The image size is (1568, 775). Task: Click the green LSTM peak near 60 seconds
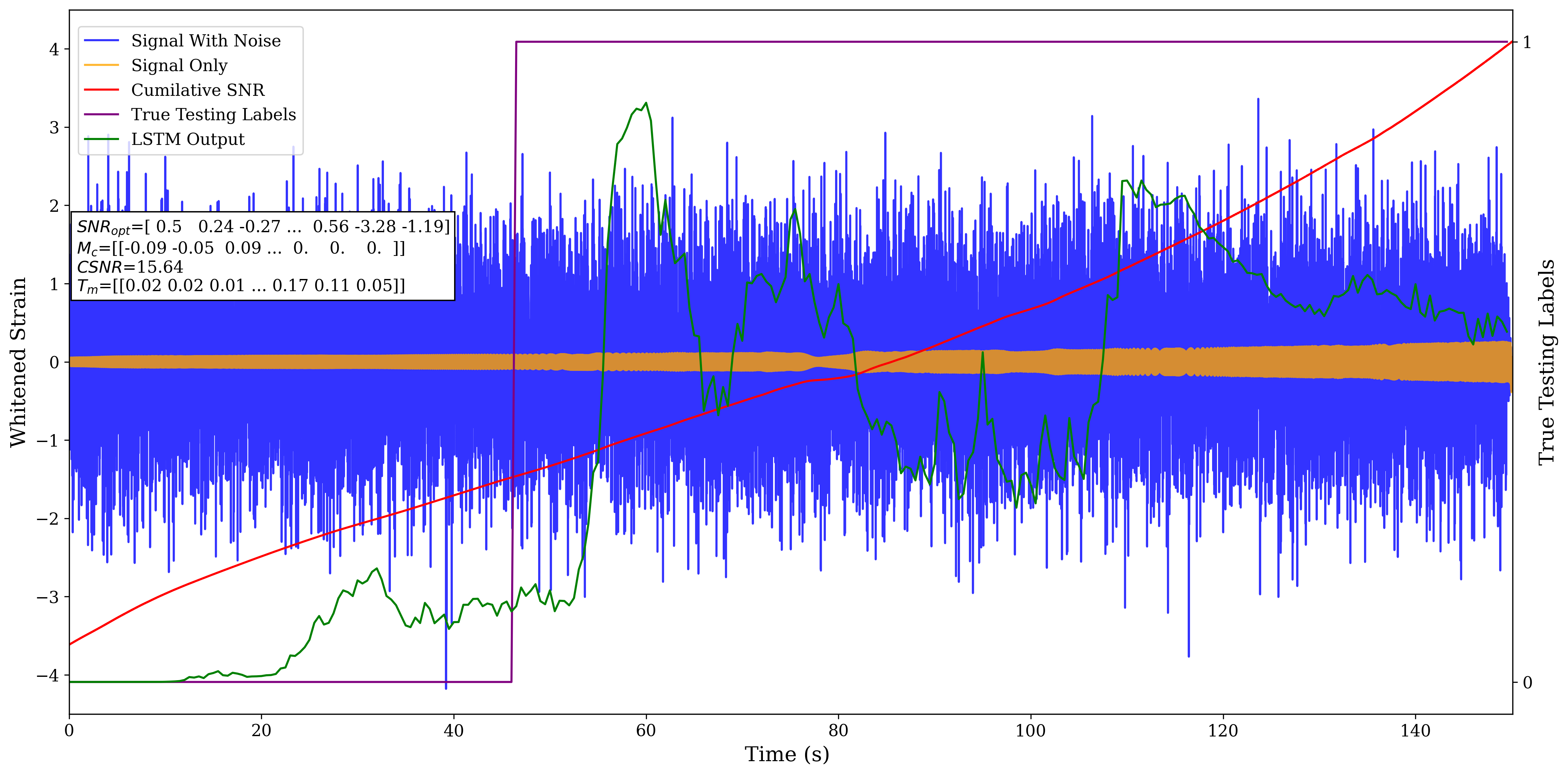(x=645, y=103)
